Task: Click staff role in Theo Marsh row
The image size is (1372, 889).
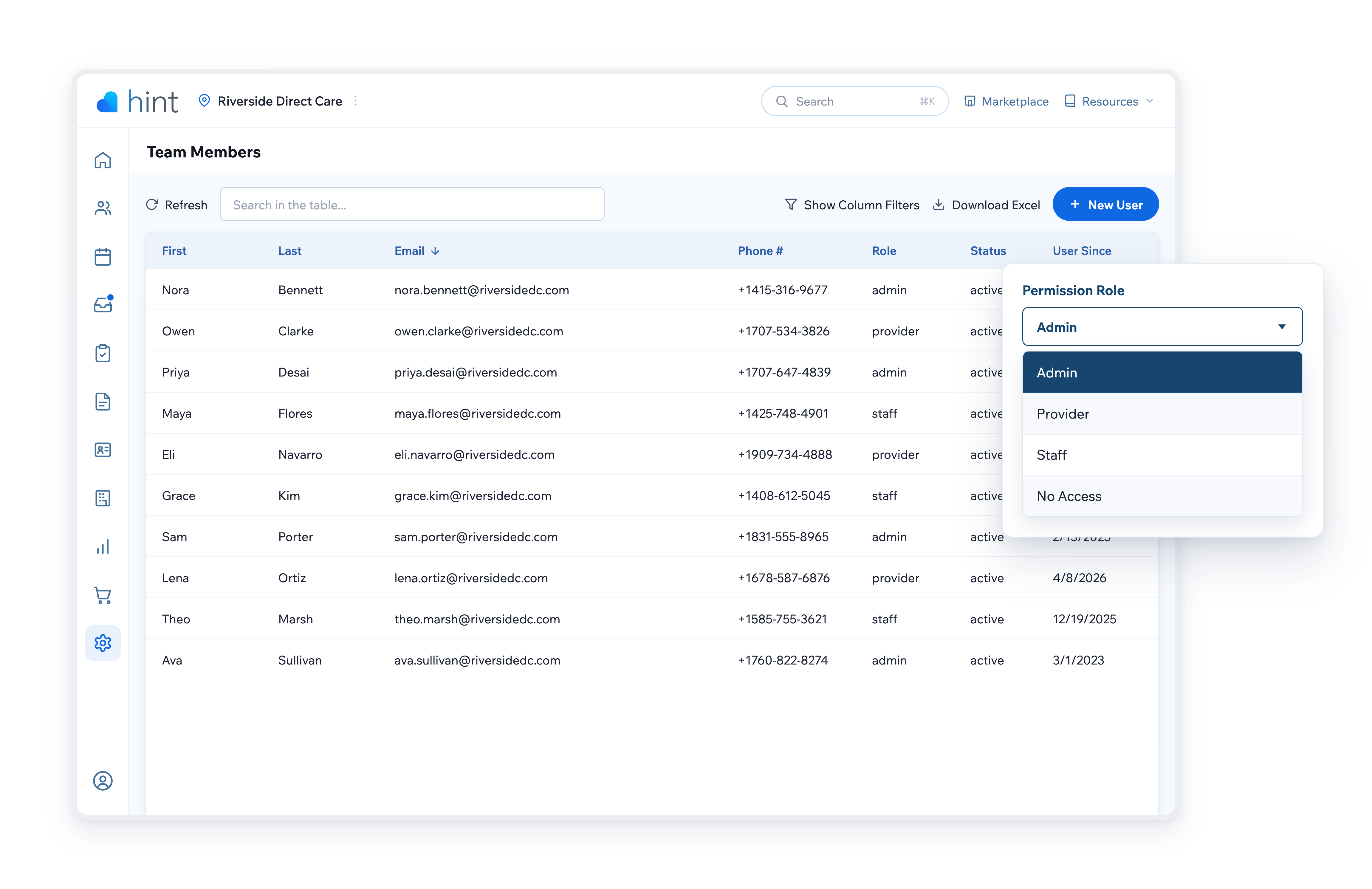Action: 884,619
